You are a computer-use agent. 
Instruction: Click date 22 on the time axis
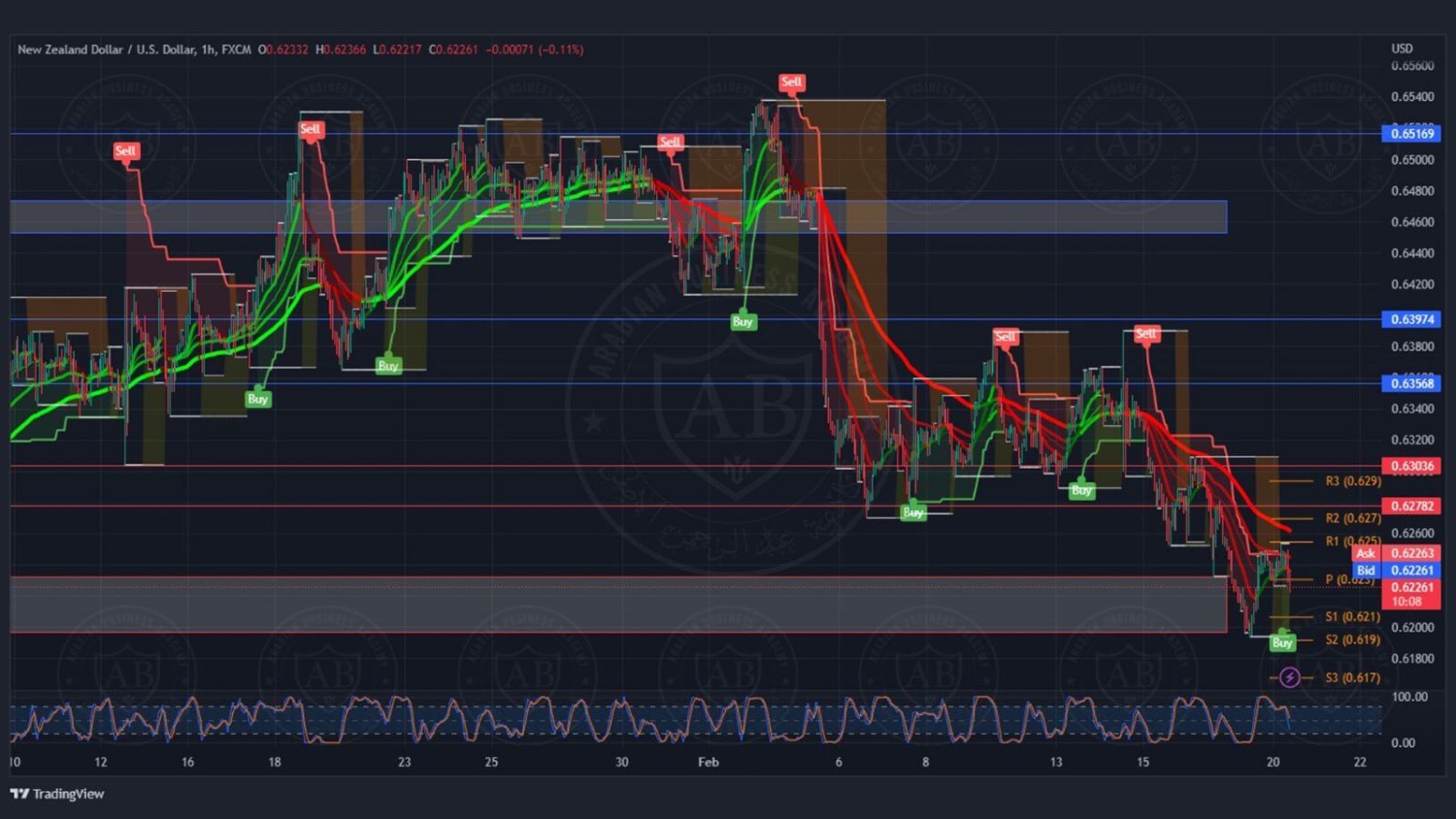pos(1360,762)
